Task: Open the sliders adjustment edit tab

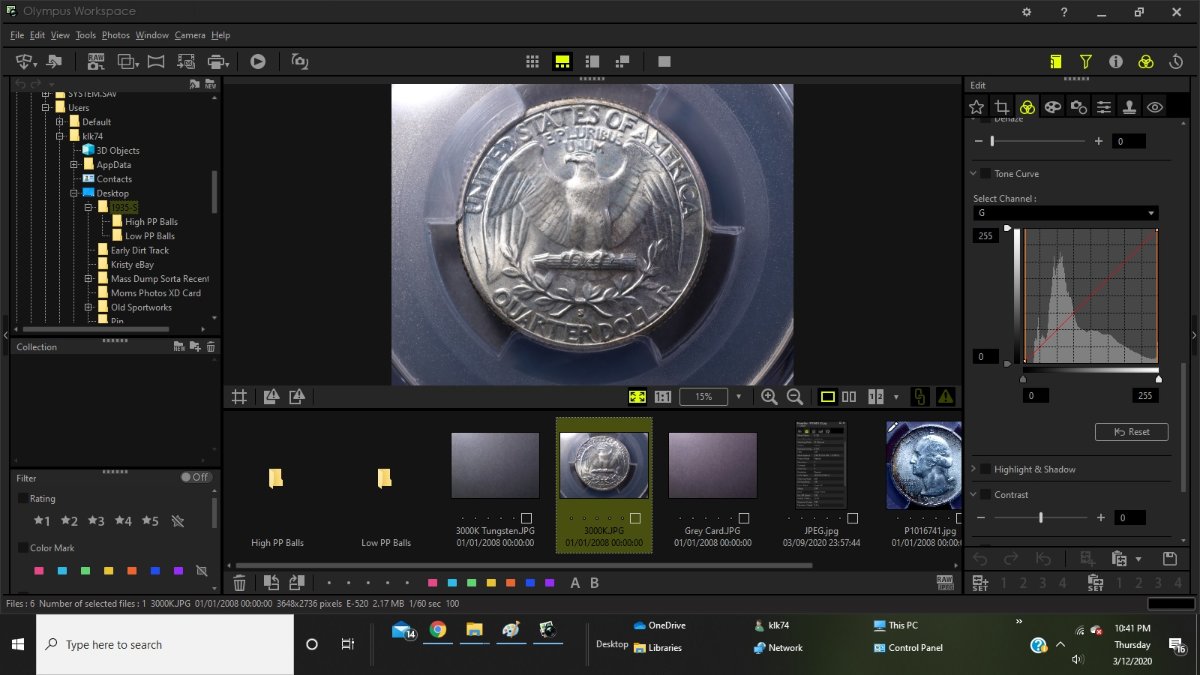Action: coord(1103,107)
